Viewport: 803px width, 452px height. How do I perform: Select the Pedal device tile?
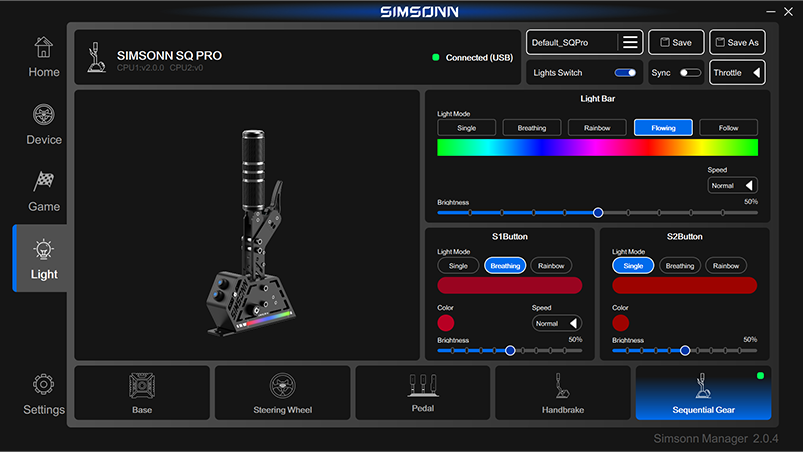(x=423, y=392)
